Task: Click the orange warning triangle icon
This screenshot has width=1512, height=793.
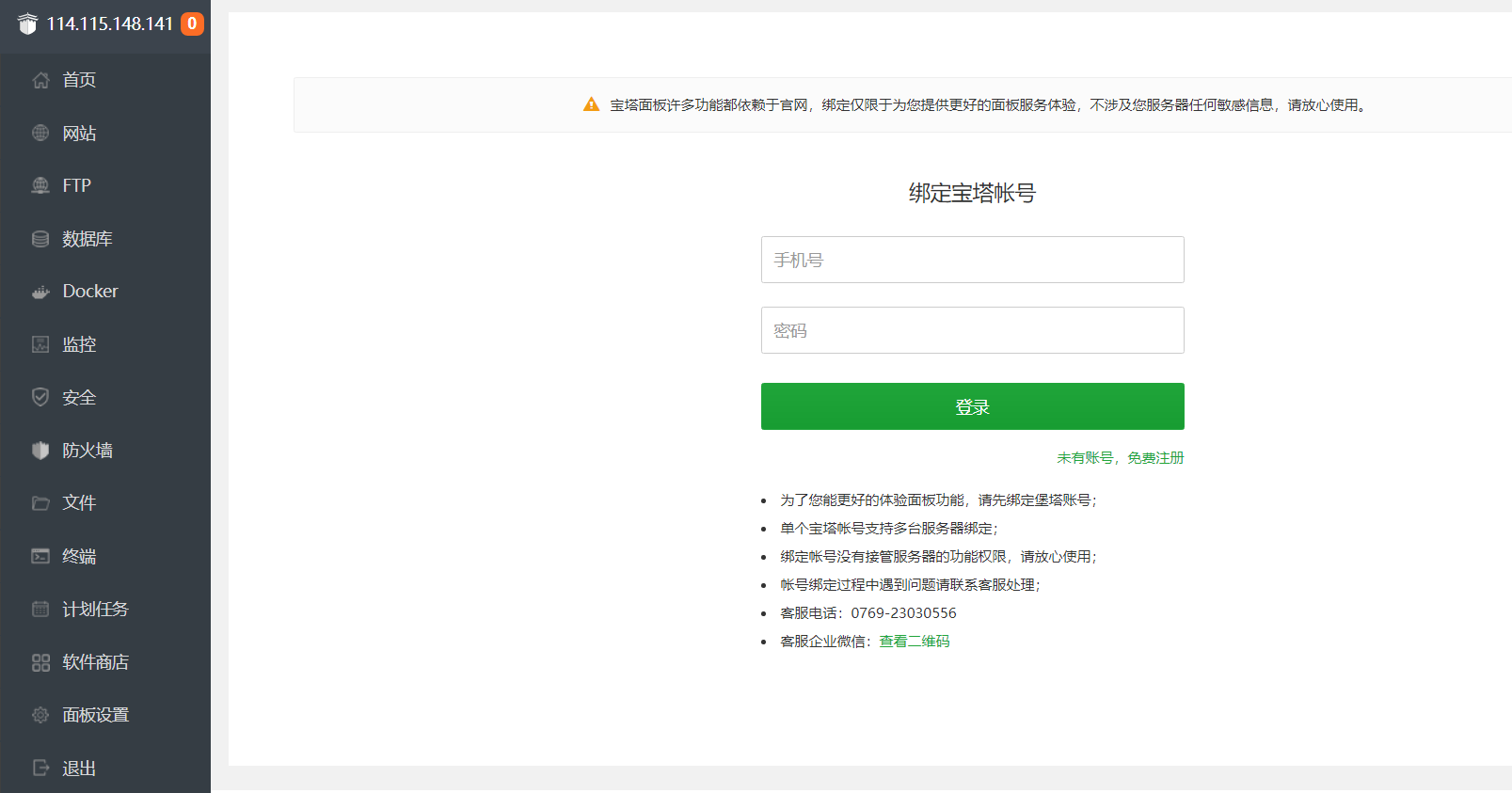Action: click(x=591, y=104)
